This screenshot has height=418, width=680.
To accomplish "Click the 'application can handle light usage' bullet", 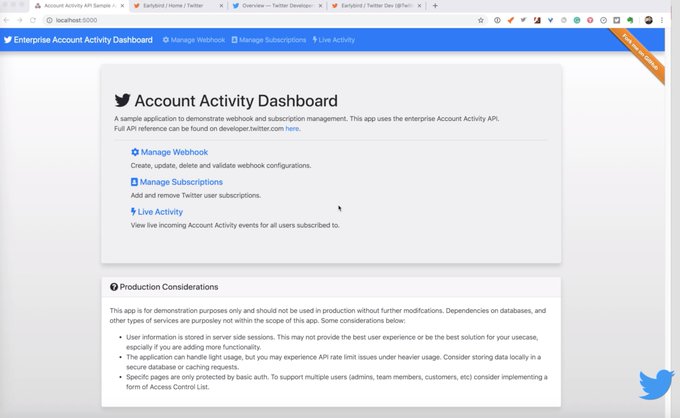I will pos(333,362).
